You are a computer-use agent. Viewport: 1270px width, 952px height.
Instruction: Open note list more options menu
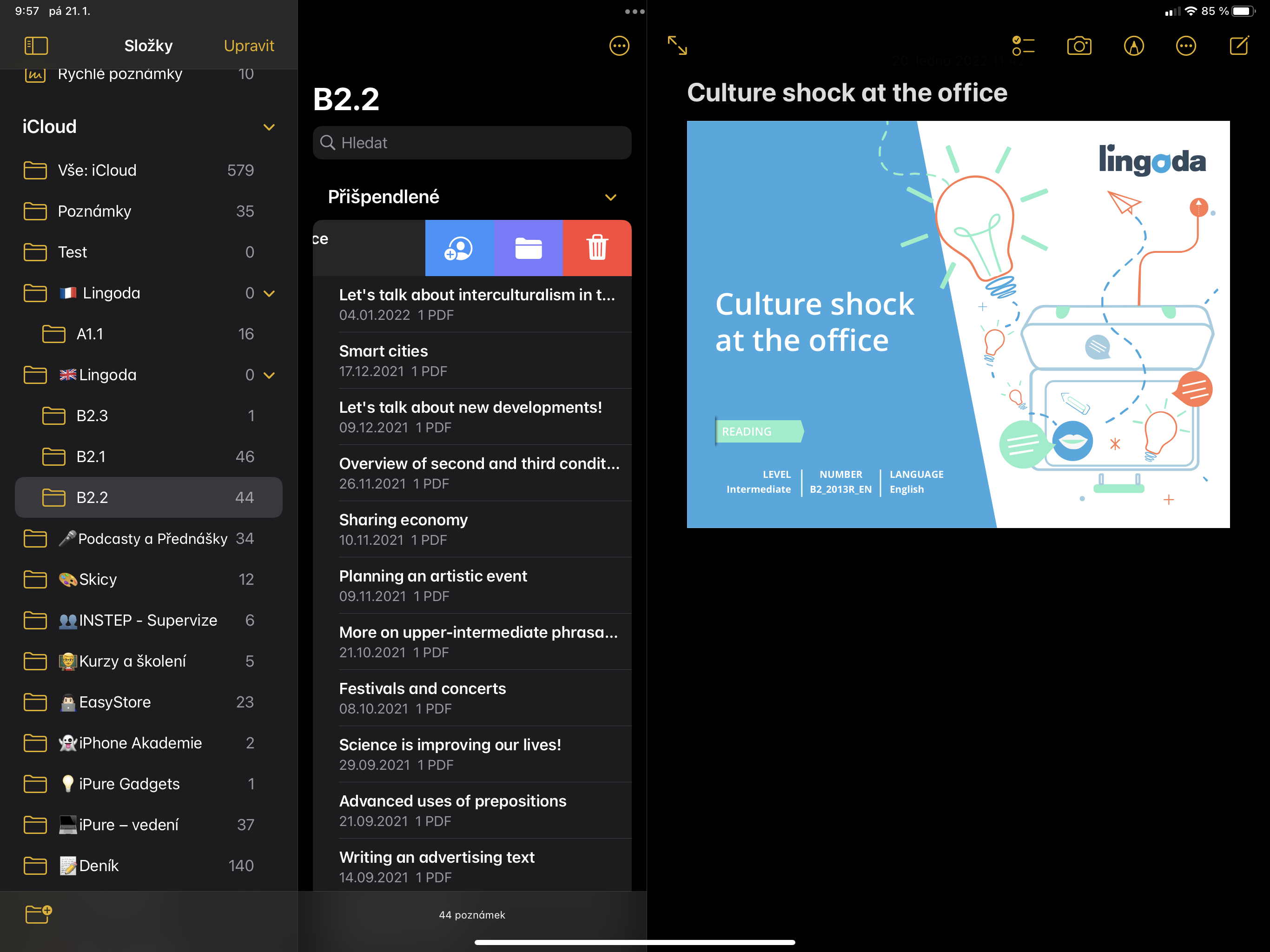pyautogui.click(x=619, y=46)
